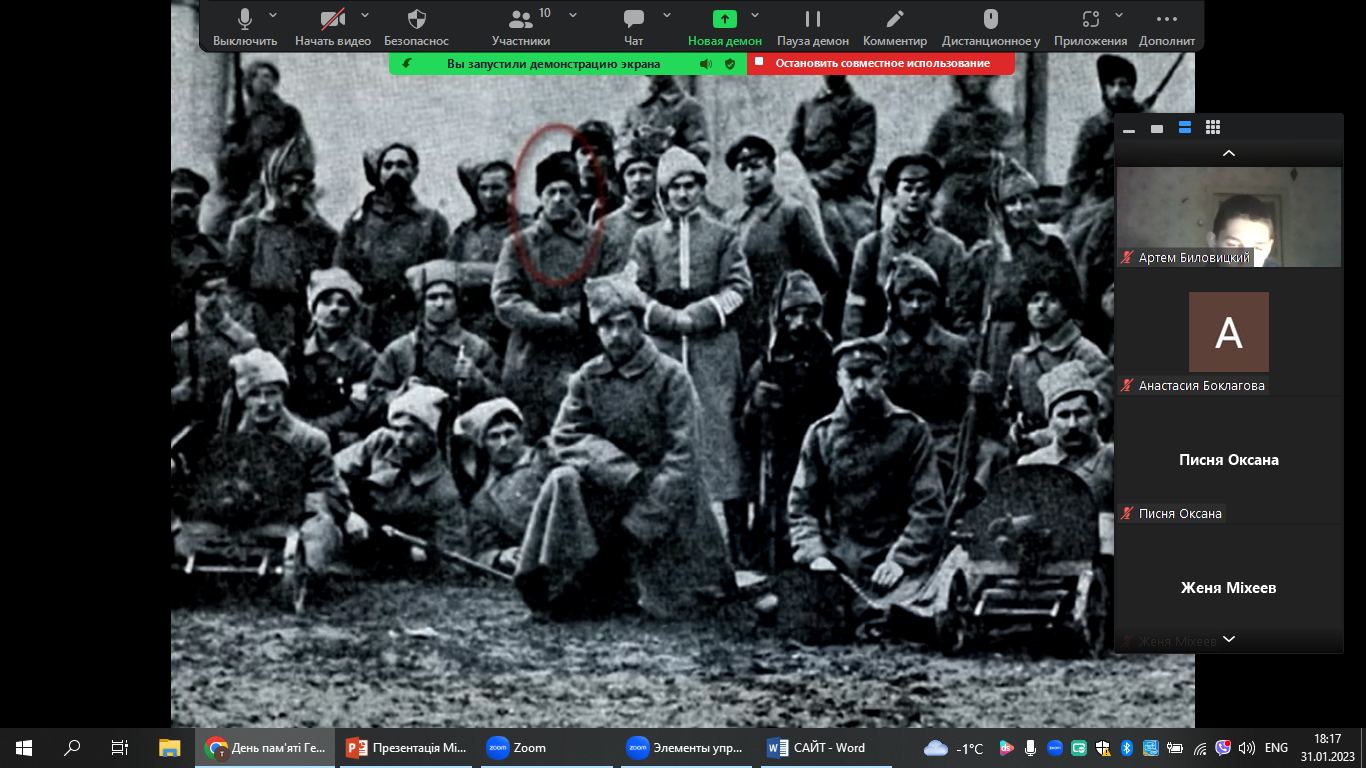The image size is (1366, 768).
Task: Pause screen share with Пауза демонстрации
Action: pos(812,20)
